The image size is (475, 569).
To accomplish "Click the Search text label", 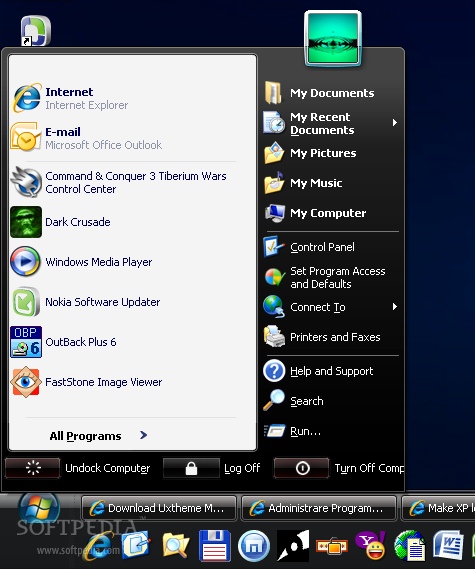I will (307, 401).
